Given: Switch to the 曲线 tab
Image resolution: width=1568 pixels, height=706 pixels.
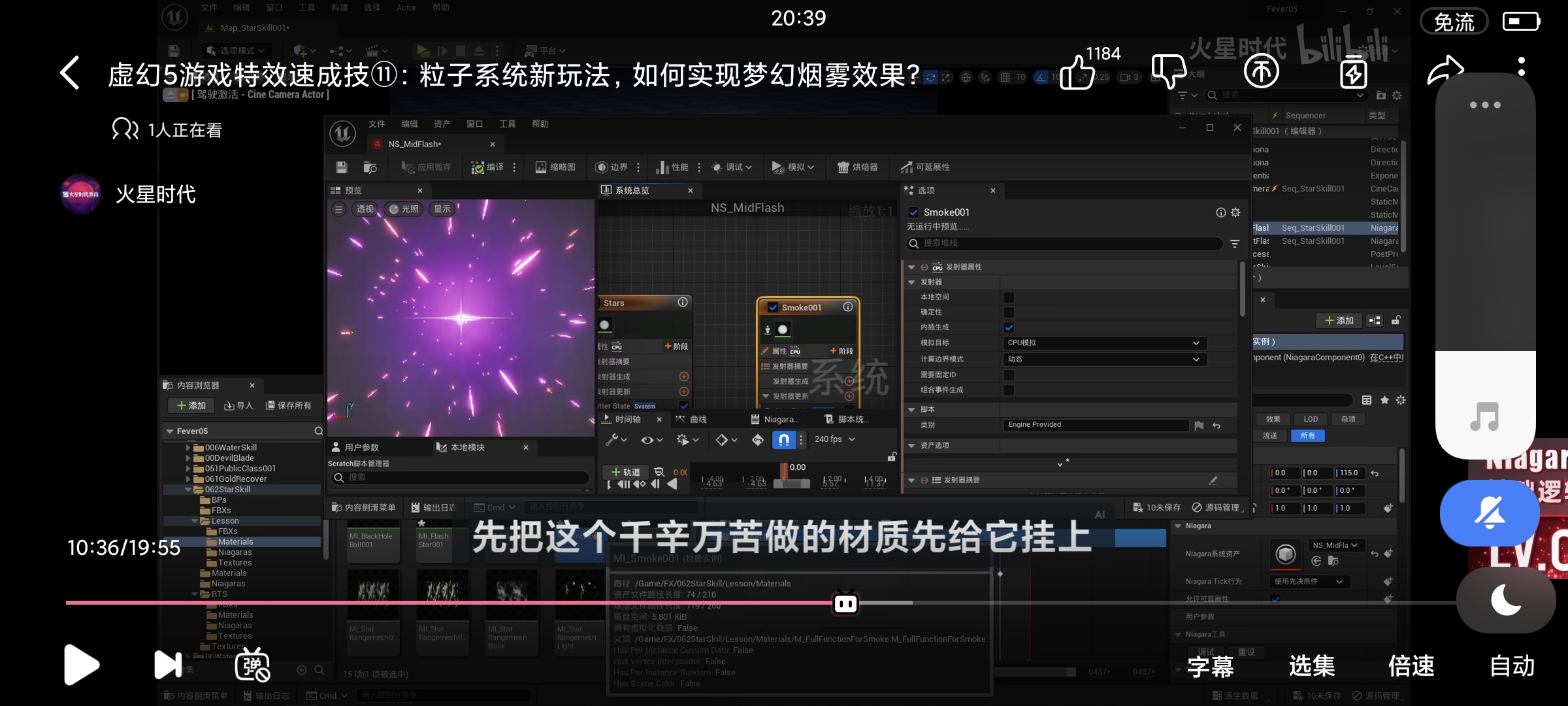Looking at the screenshot, I should (697, 420).
